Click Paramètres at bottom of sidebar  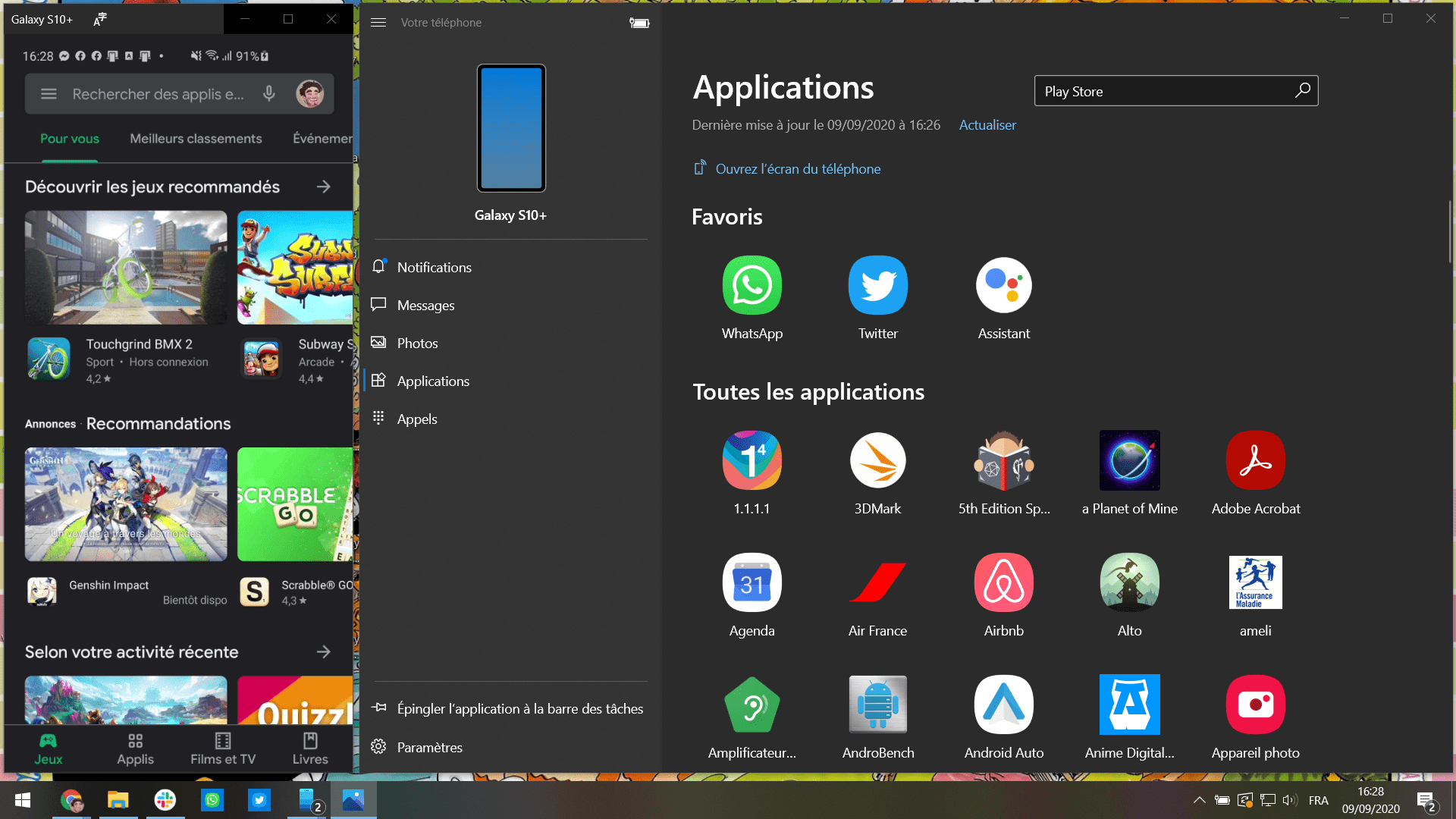[x=429, y=746]
